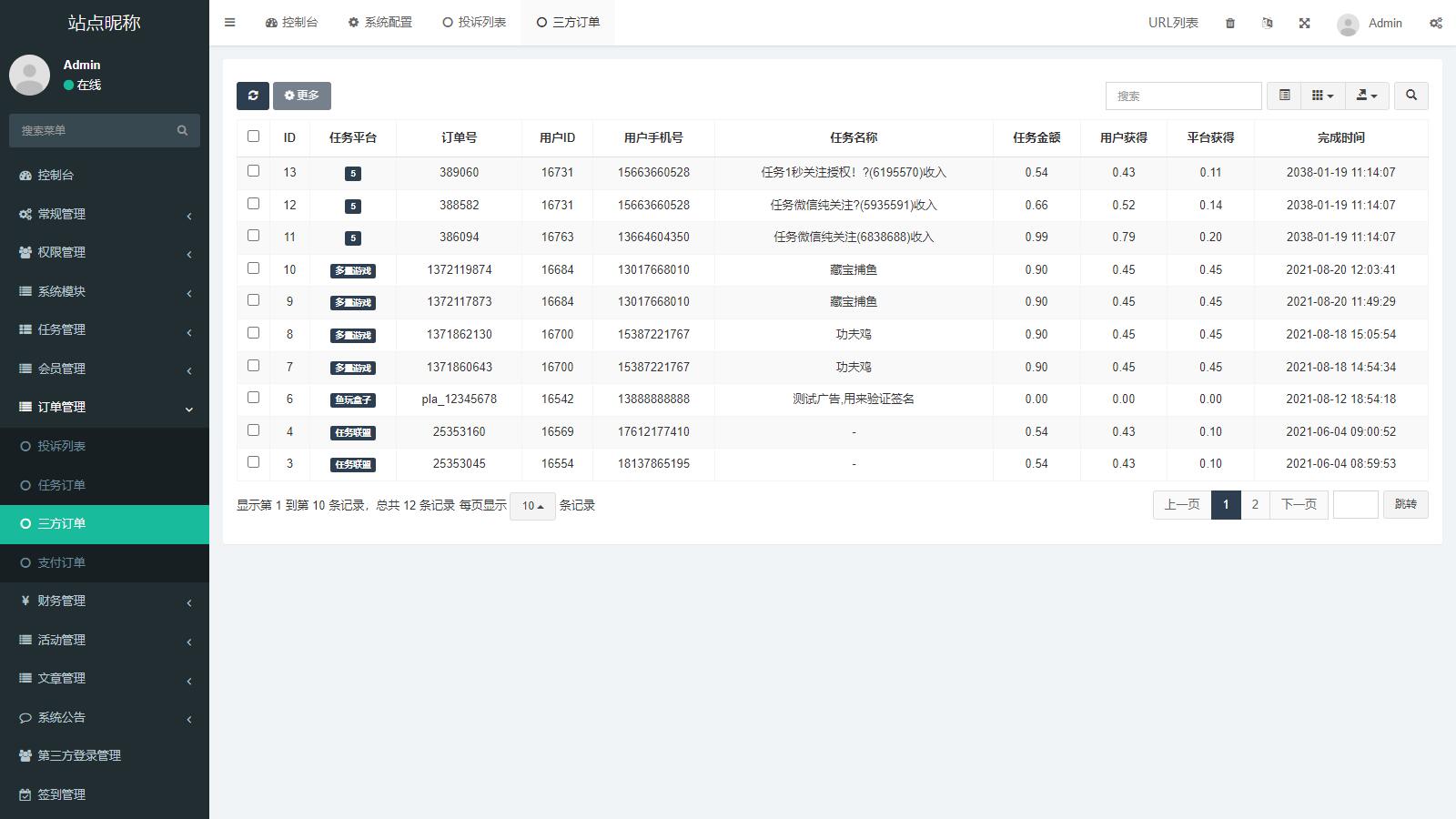The image size is (1456, 819).
Task: Open the columns visibility dropdown
Action: [1321, 95]
